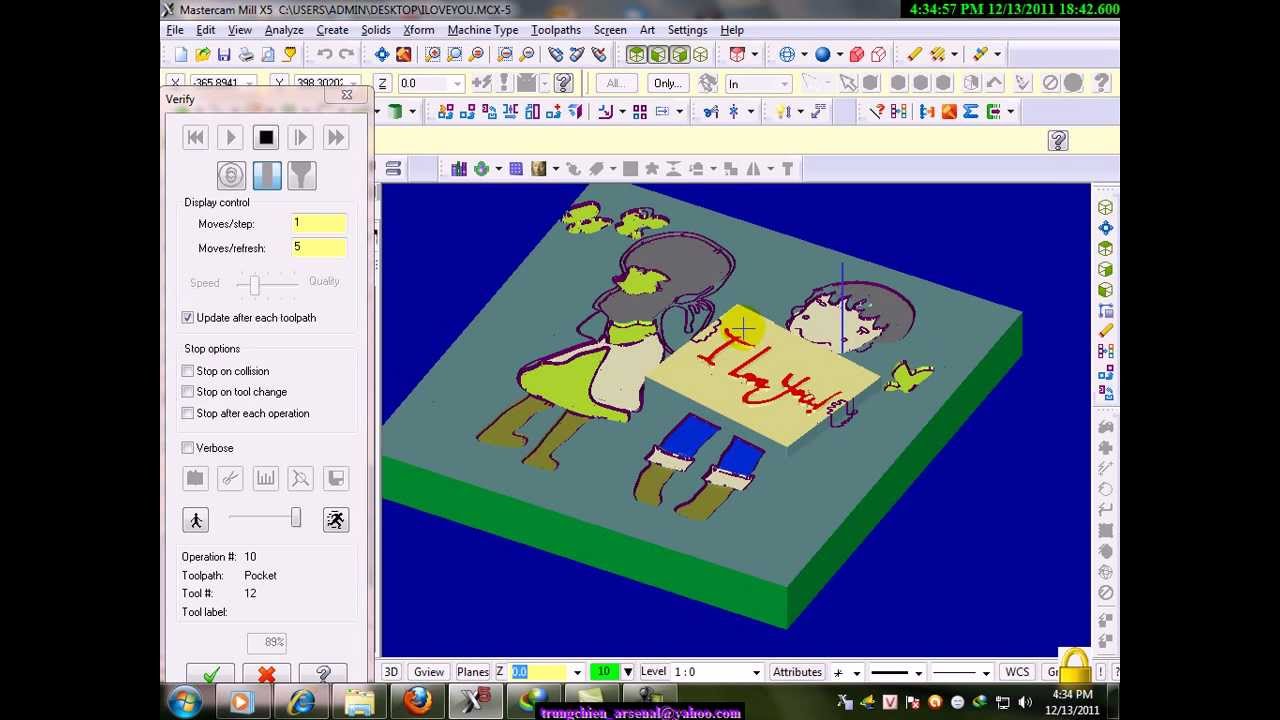Click the Zoom Window magnifier icon

(x=434, y=55)
